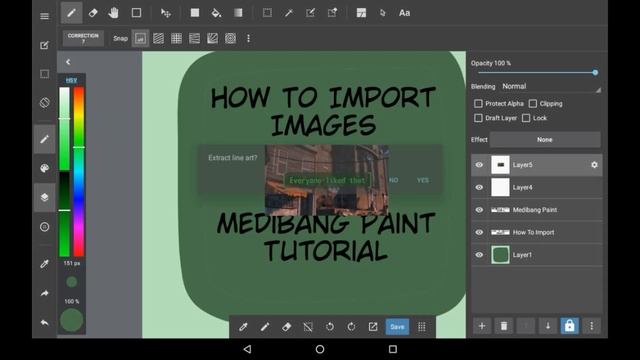The height and width of the screenshot is (360, 640).
Task: Select the Brush tool in top toolbar
Action: pyautogui.click(x=71, y=13)
